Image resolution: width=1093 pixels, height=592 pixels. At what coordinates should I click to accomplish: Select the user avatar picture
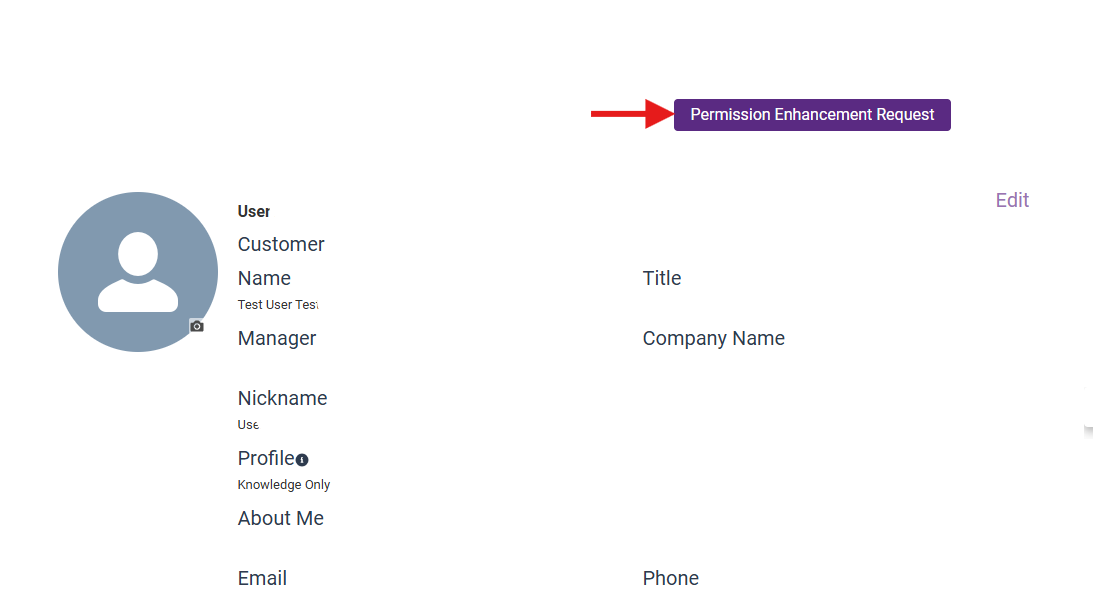click(138, 271)
